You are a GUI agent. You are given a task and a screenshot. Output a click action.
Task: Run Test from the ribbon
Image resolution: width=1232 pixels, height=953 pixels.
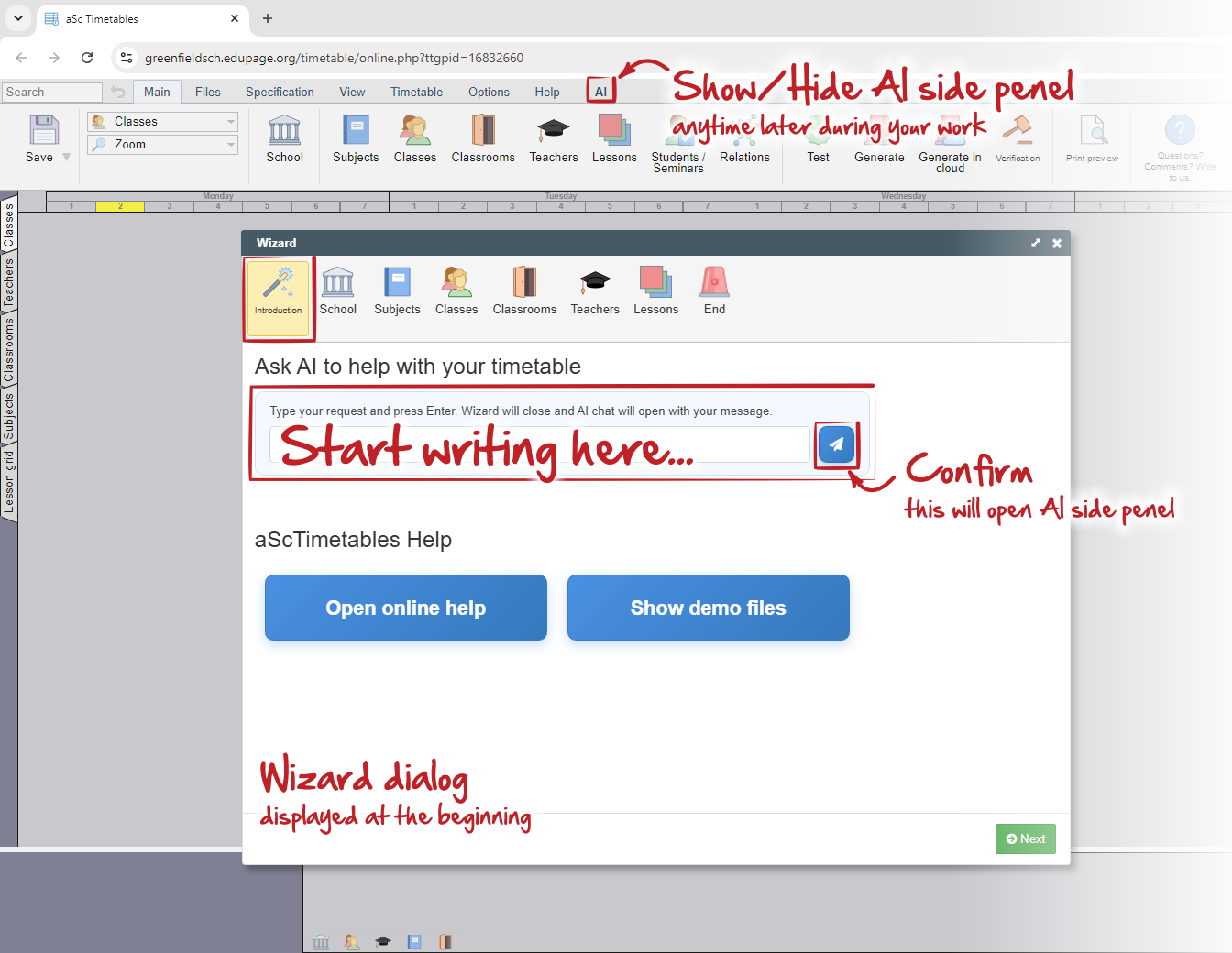point(819,139)
